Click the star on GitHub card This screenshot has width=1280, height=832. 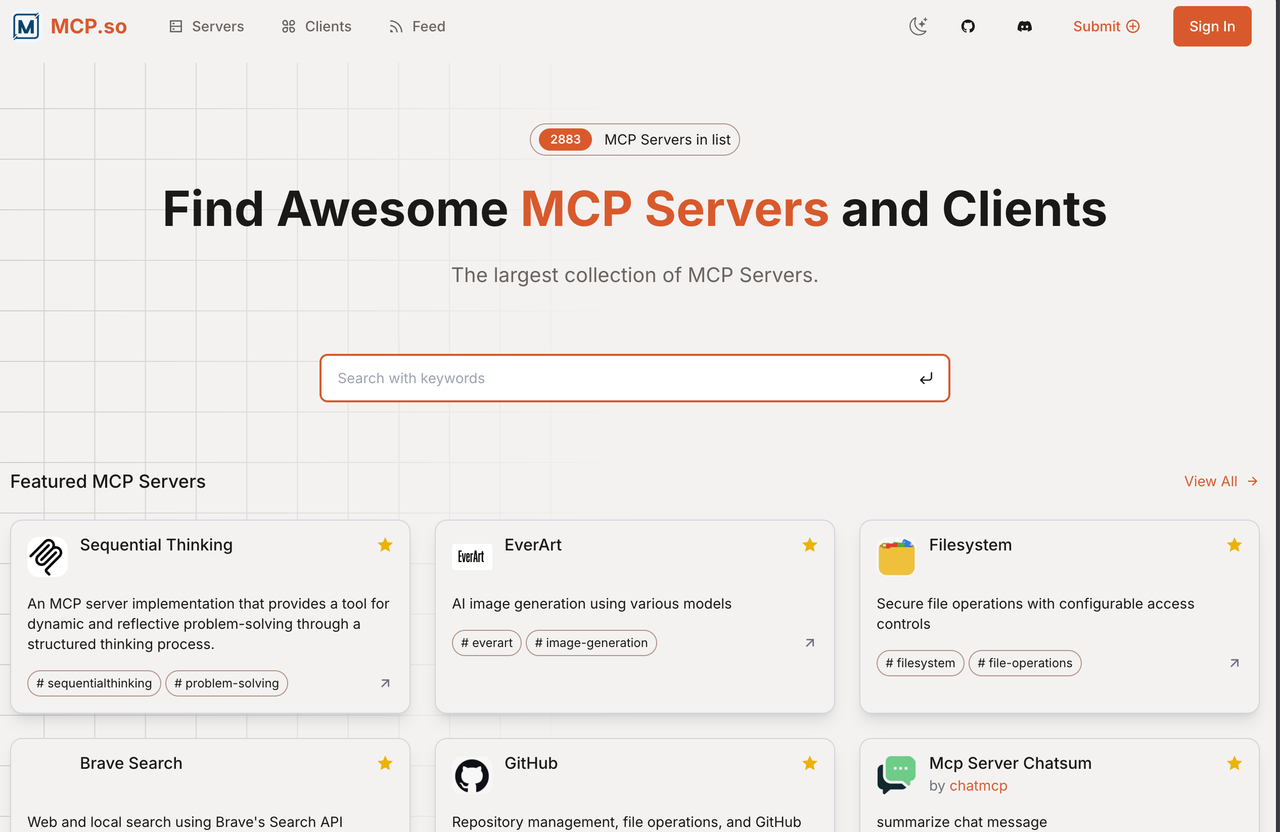coord(810,763)
